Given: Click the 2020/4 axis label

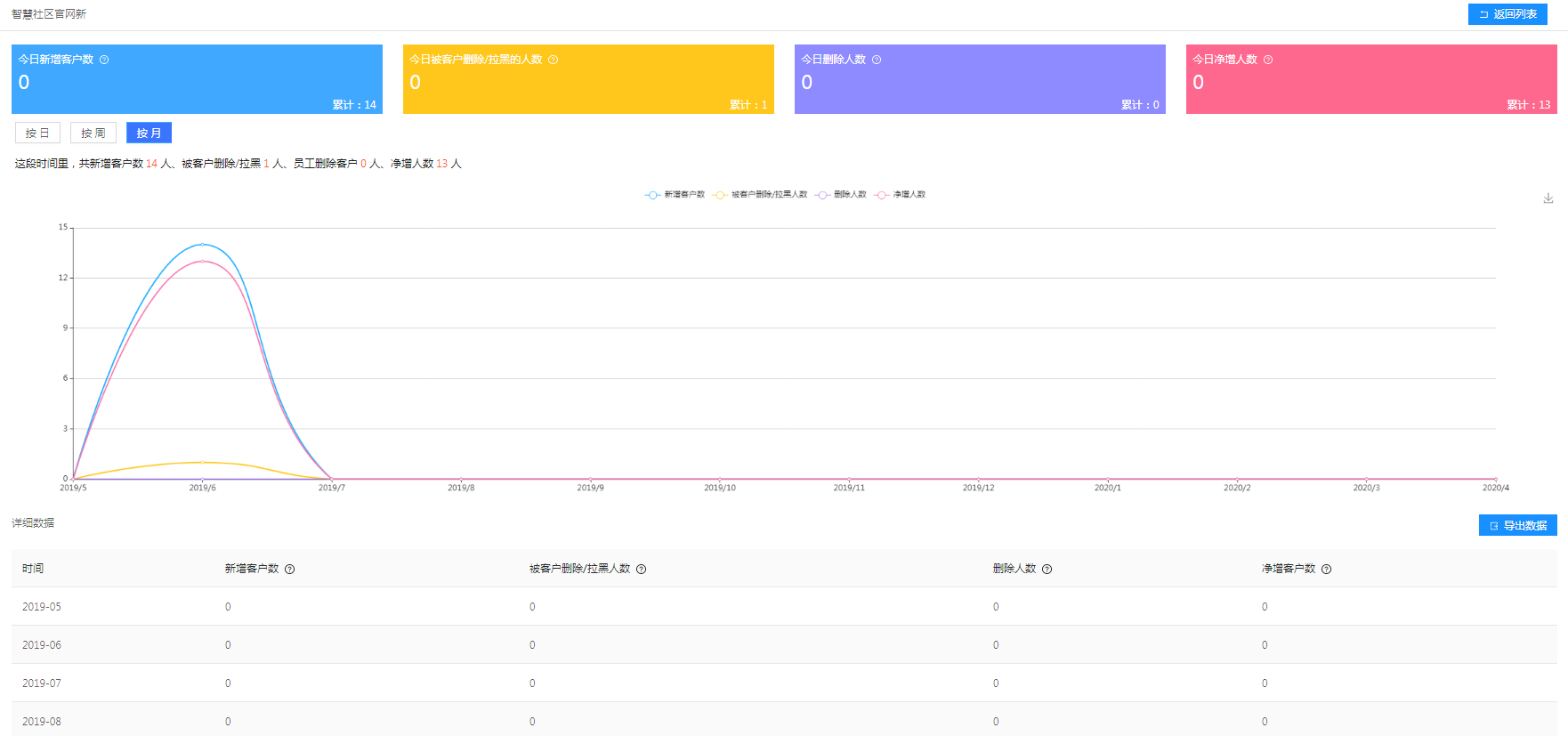Looking at the screenshot, I should click(x=1495, y=488).
